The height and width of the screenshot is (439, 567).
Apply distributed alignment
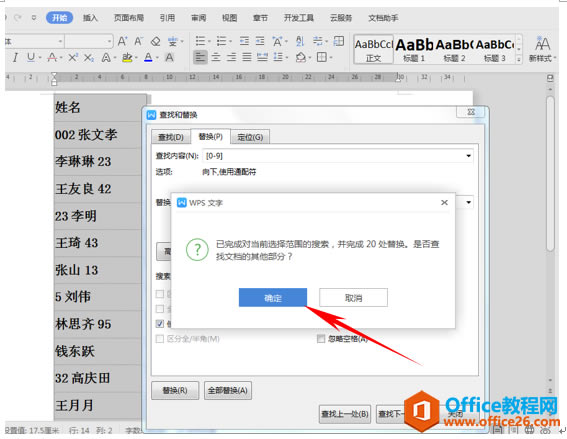[263, 57]
